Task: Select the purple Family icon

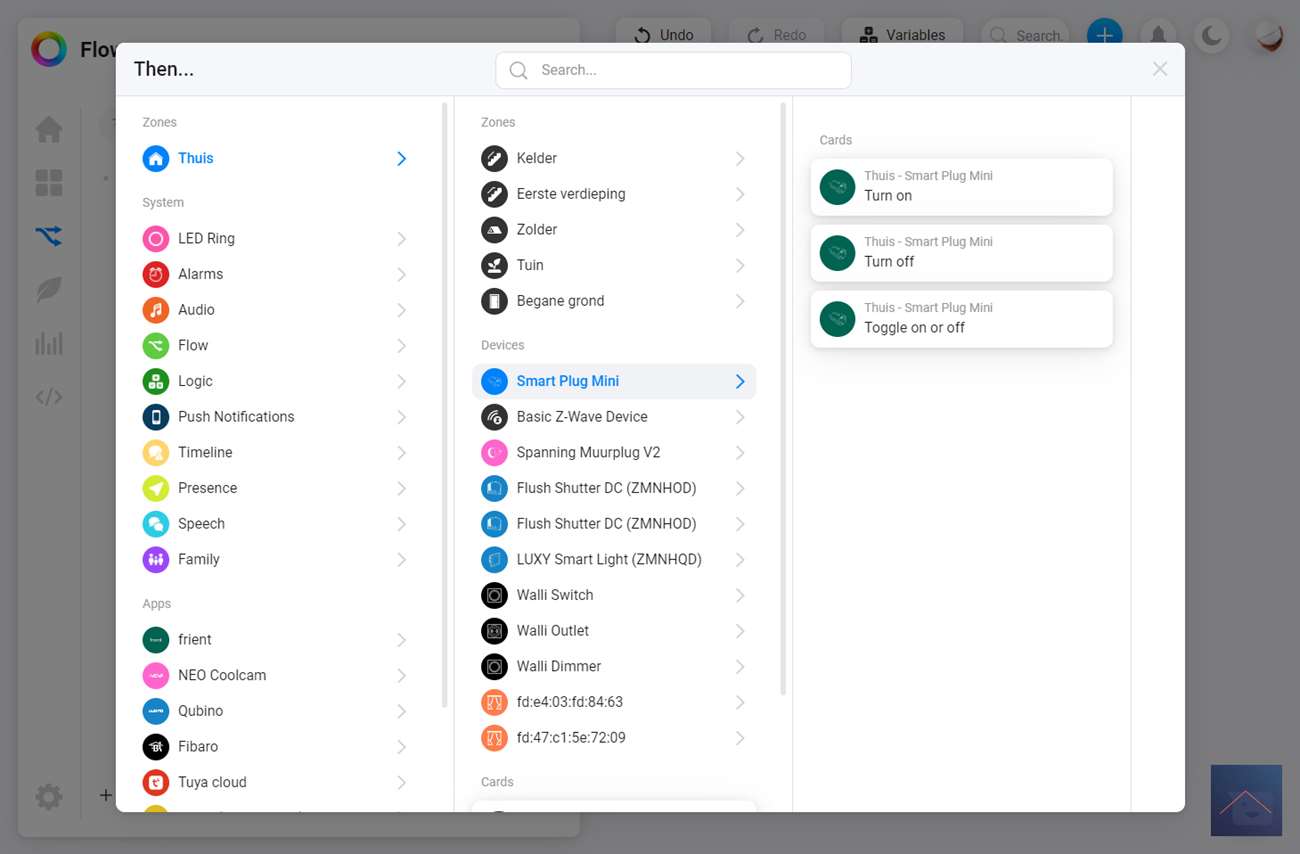Action: point(155,559)
